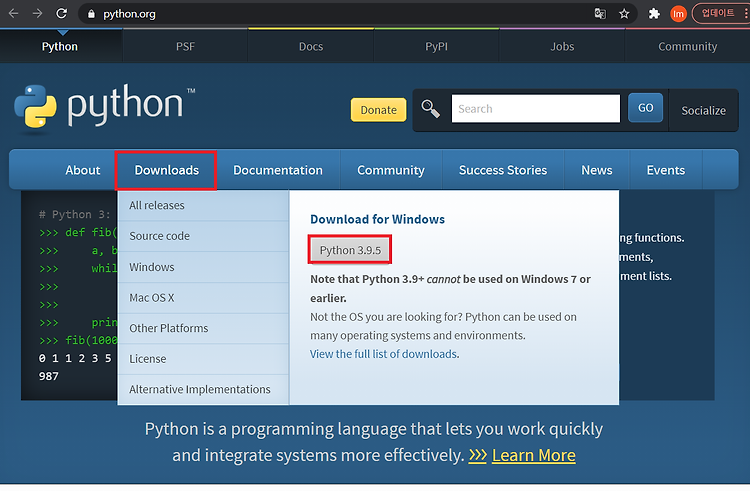
Task: Click the yellow >>> arrows before Learn More
Action: 477,455
